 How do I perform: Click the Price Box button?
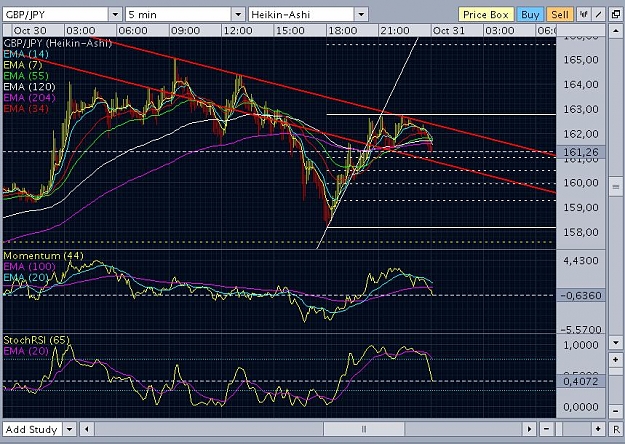tap(486, 15)
